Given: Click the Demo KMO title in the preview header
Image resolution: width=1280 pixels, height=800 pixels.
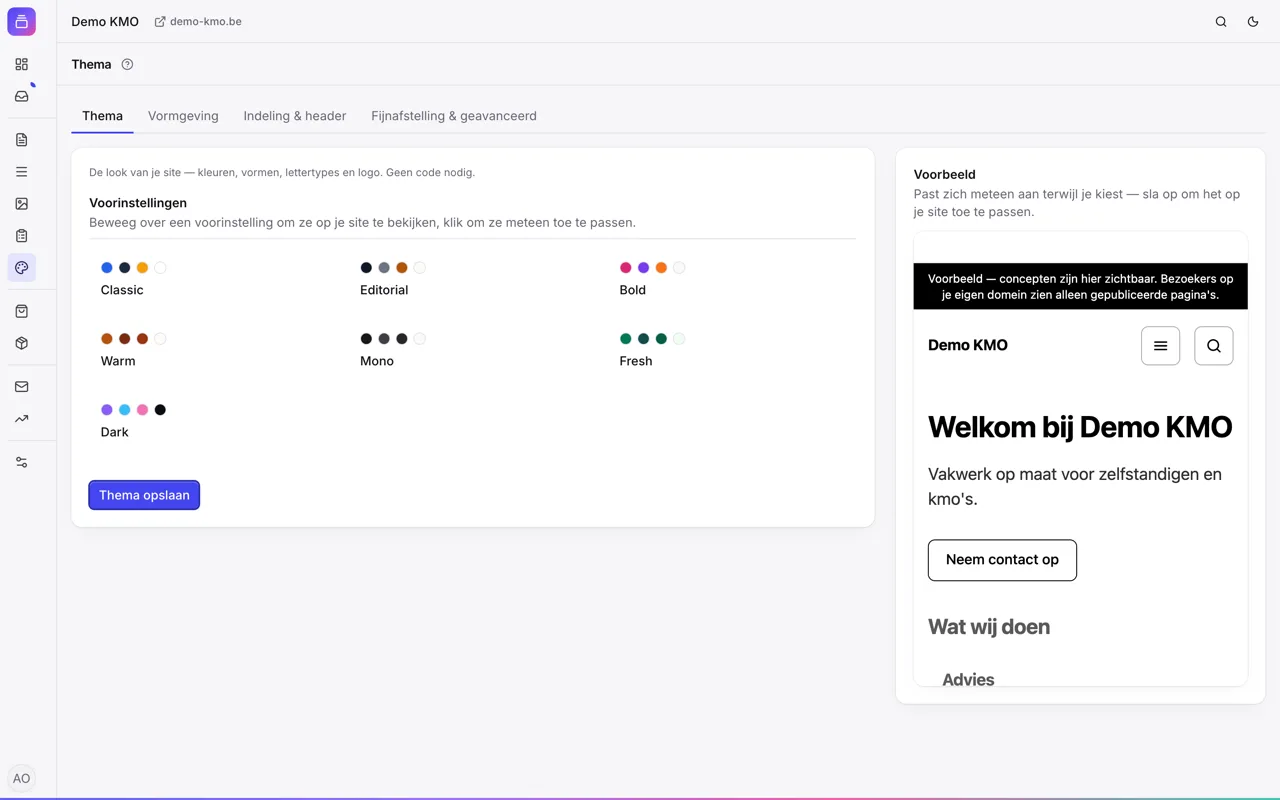Looking at the screenshot, I should click(x=968, y=345).
